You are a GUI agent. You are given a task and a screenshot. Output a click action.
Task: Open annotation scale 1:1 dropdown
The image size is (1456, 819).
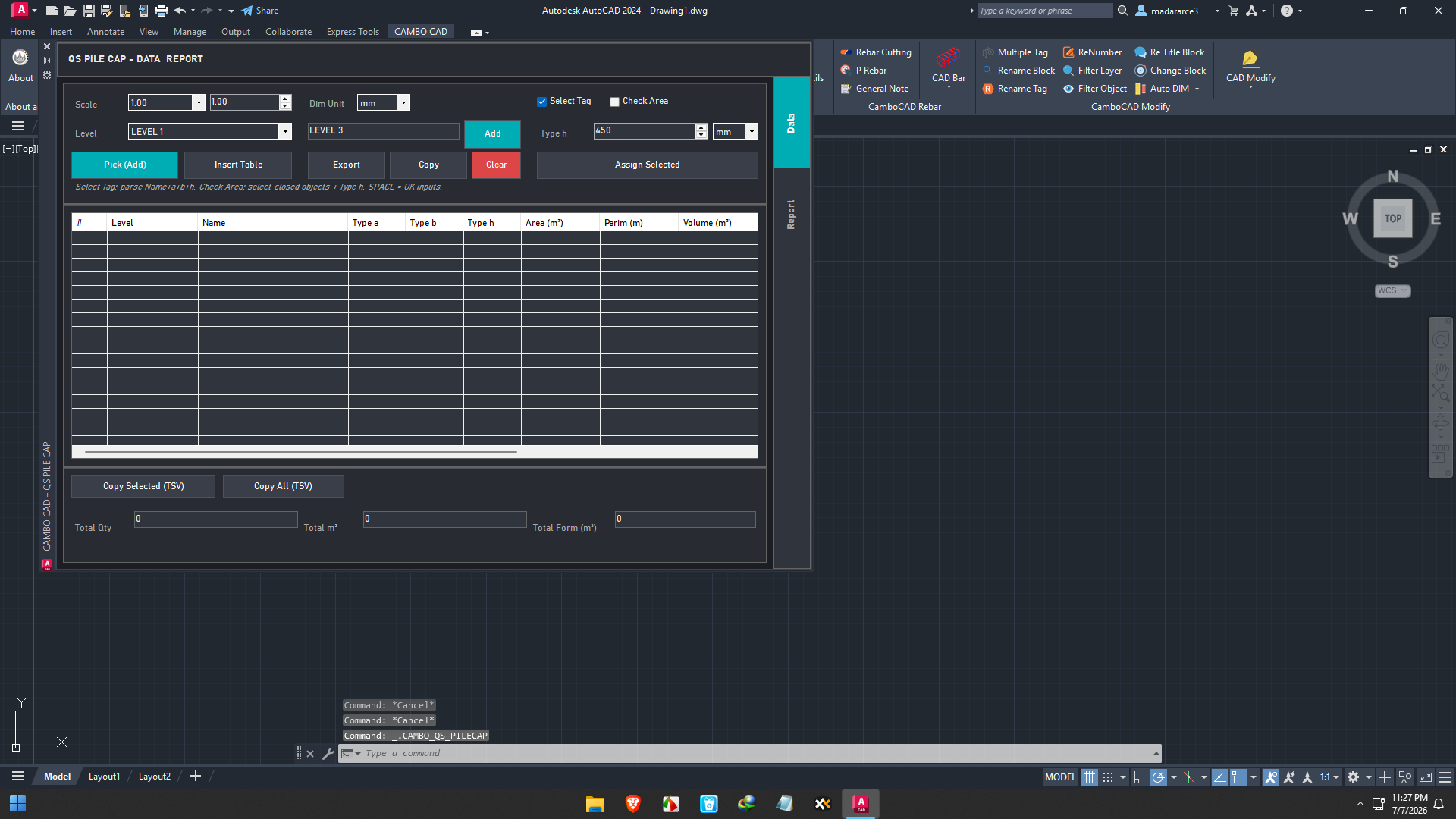1329,777
